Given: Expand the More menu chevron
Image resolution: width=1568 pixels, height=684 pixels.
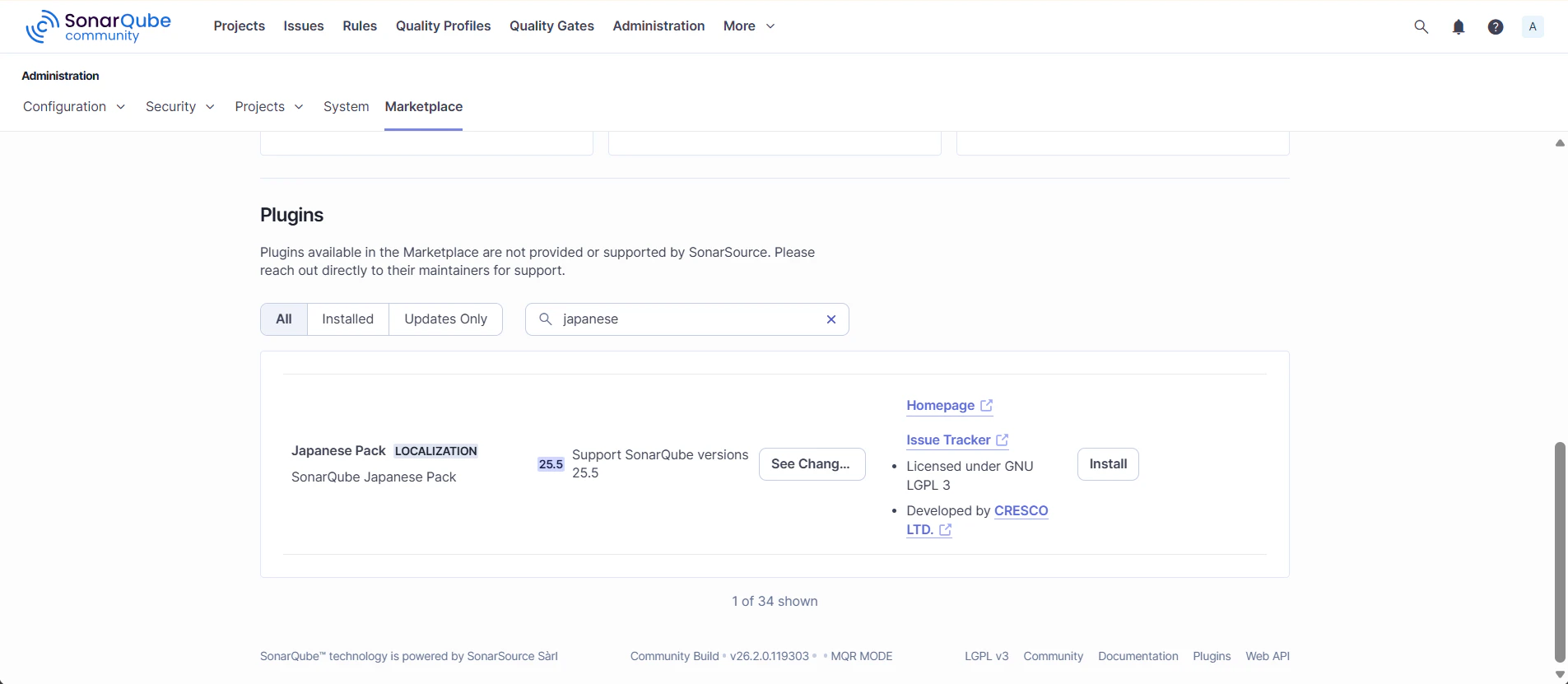Looking at the screenshot, I should pos(770,26).
